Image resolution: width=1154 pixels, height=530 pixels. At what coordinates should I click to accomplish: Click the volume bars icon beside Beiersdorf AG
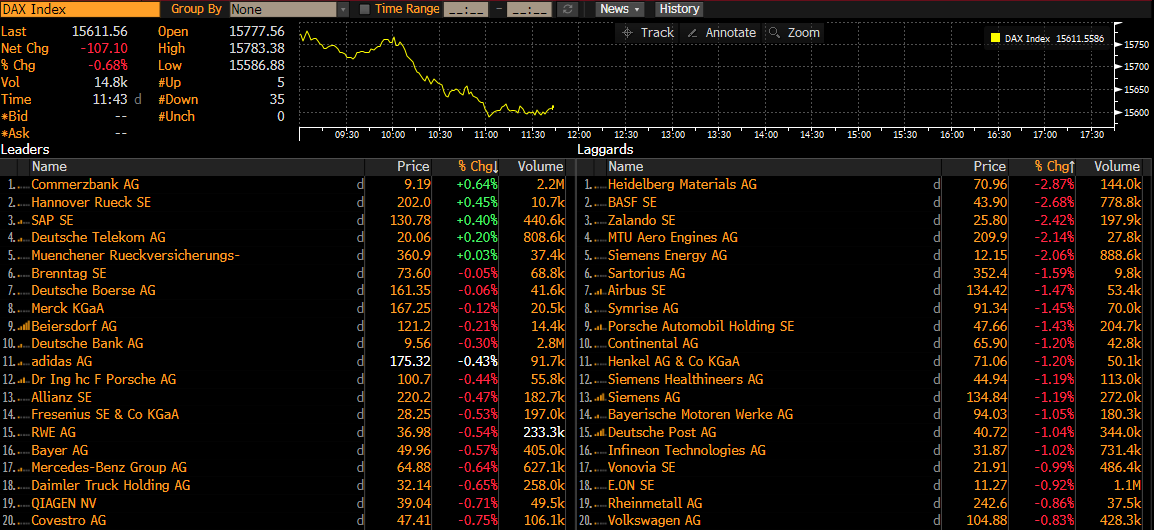coord(22,326)
